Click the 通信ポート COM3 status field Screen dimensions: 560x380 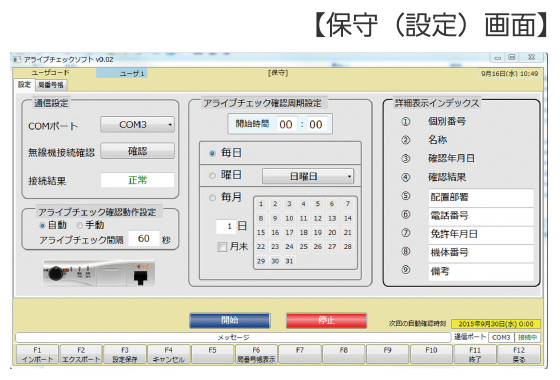pyautogui.click(x=501, y=338)
